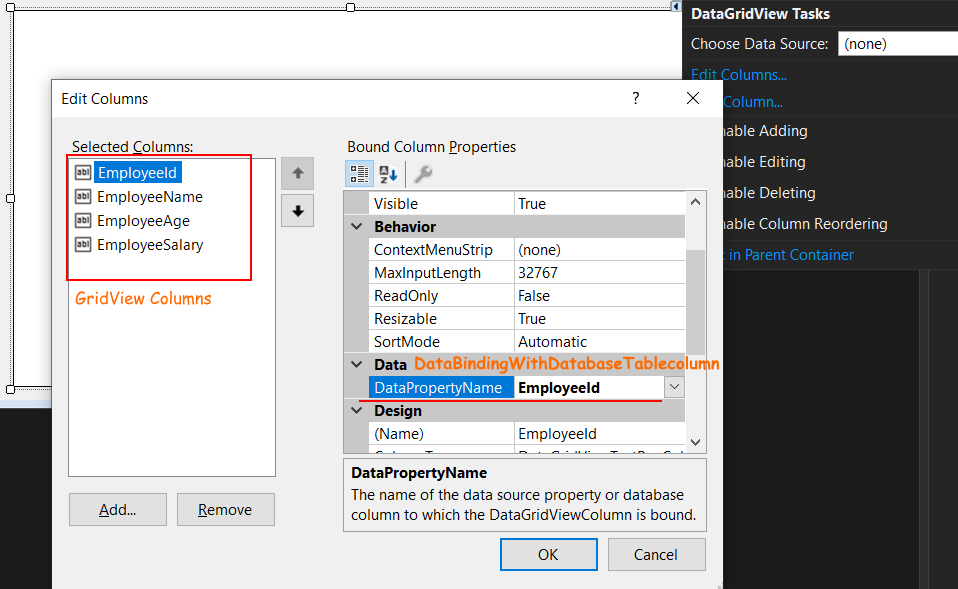Open Property Pages via the wrench icon
The height and width of the screenshot is (589, 958).
click(422, 173)
